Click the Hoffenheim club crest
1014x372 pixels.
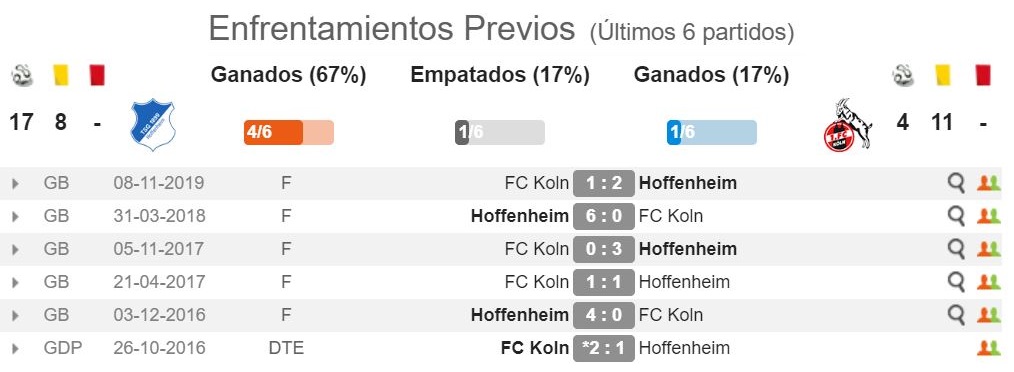[x=153, y=124]
